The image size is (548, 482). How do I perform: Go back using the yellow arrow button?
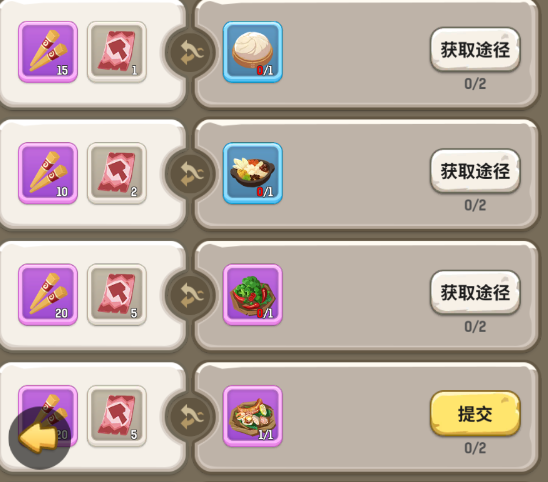39,438
